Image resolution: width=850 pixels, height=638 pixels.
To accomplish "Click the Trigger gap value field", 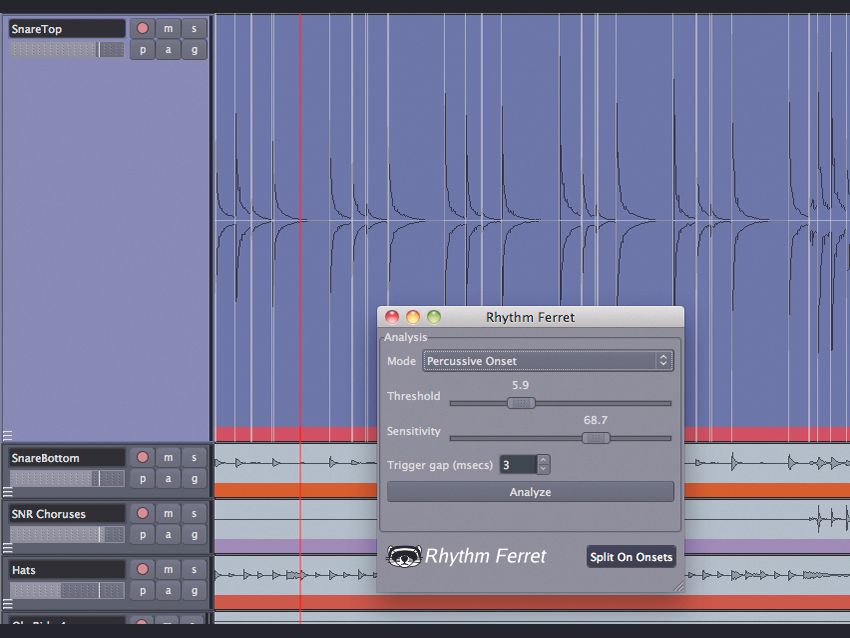I will tap(518, 465).
